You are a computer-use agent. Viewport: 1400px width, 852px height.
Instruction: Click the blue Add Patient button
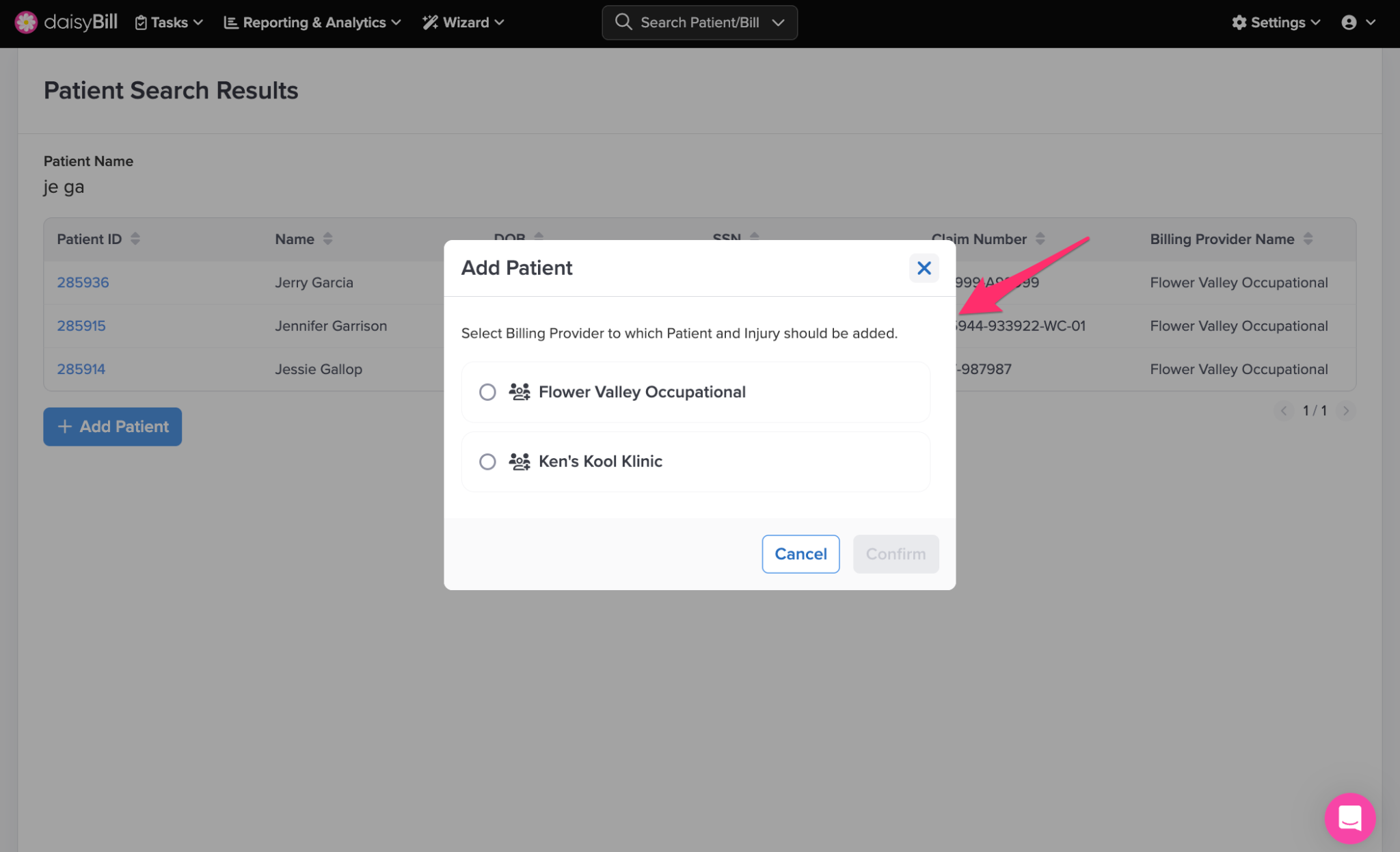click(x=113, y=427)
